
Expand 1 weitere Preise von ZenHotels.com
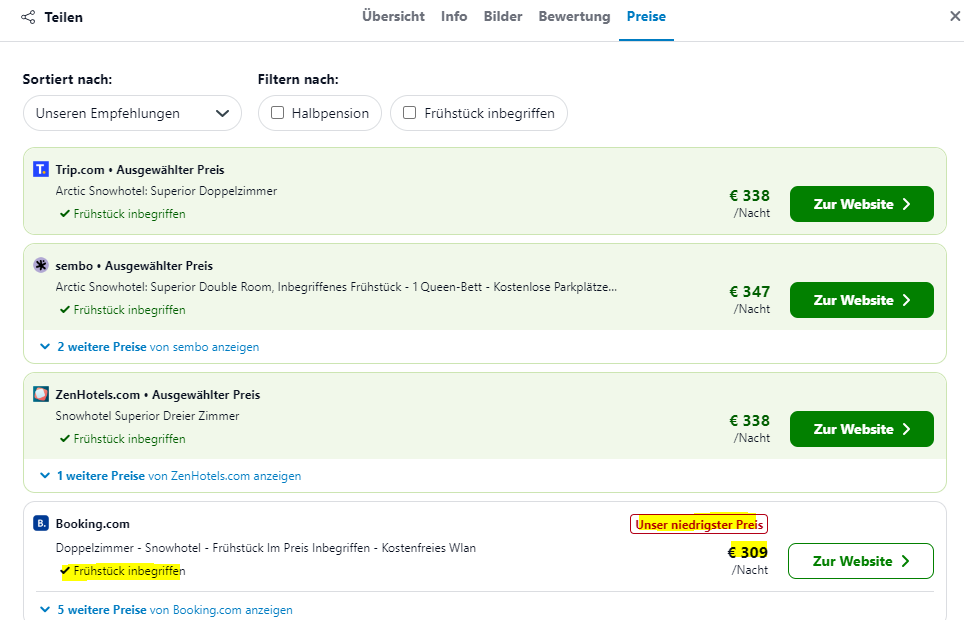click(x=170, y=476)
